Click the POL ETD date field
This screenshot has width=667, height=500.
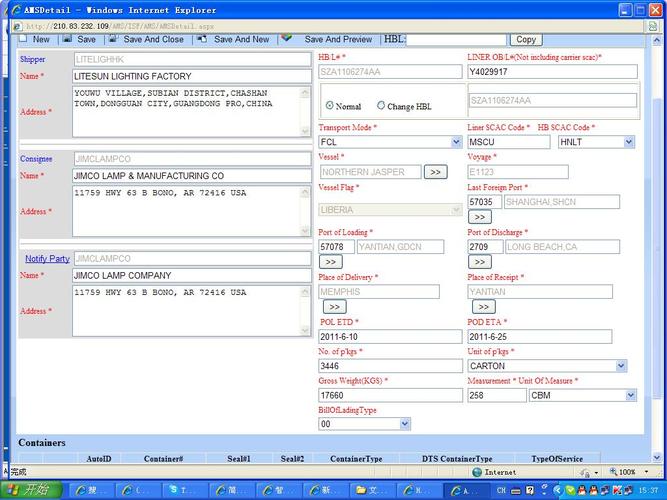[390, 337]
